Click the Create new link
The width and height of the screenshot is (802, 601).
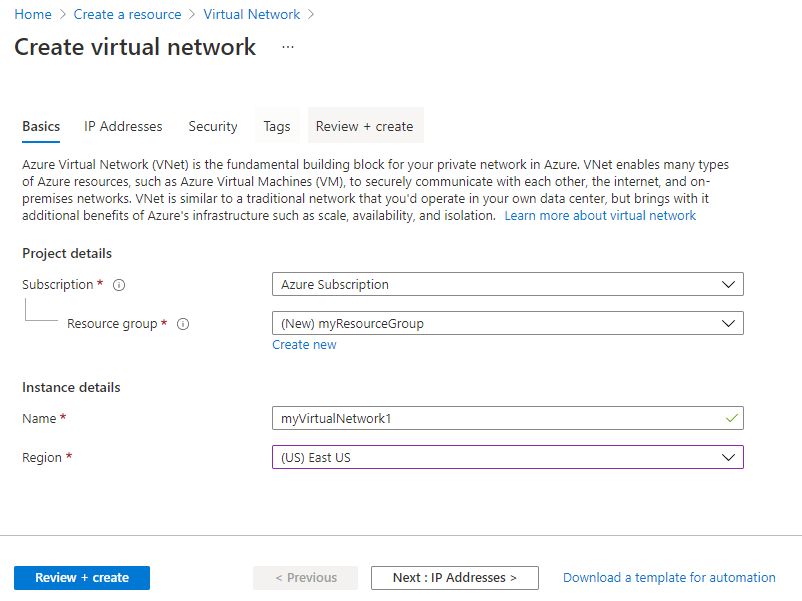coord(304,345)
